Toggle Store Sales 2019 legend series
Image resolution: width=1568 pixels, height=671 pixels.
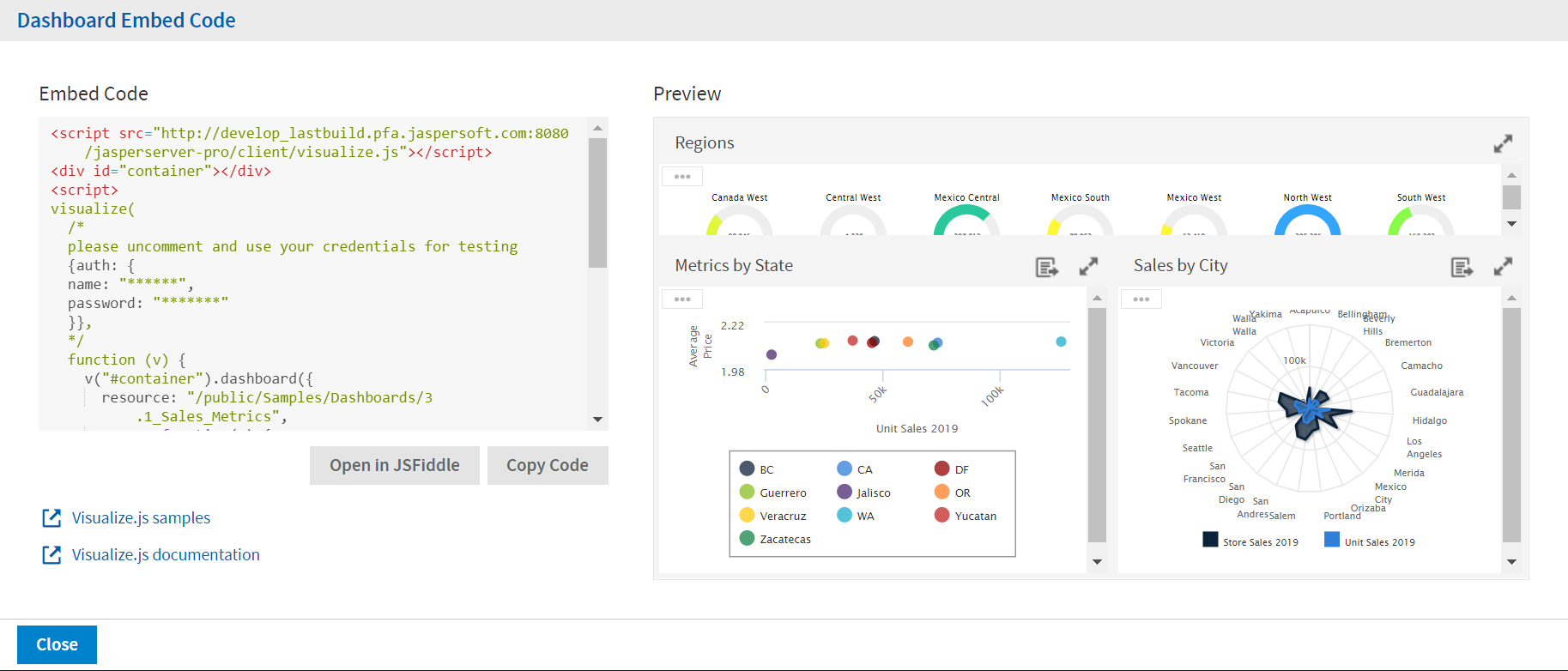coord(1250,541)
